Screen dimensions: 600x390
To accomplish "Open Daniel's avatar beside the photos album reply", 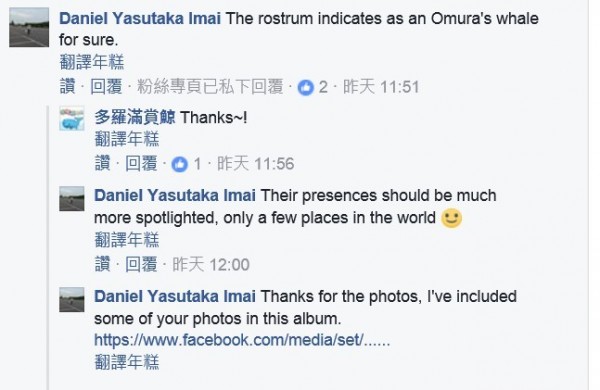I will [72, 300].
